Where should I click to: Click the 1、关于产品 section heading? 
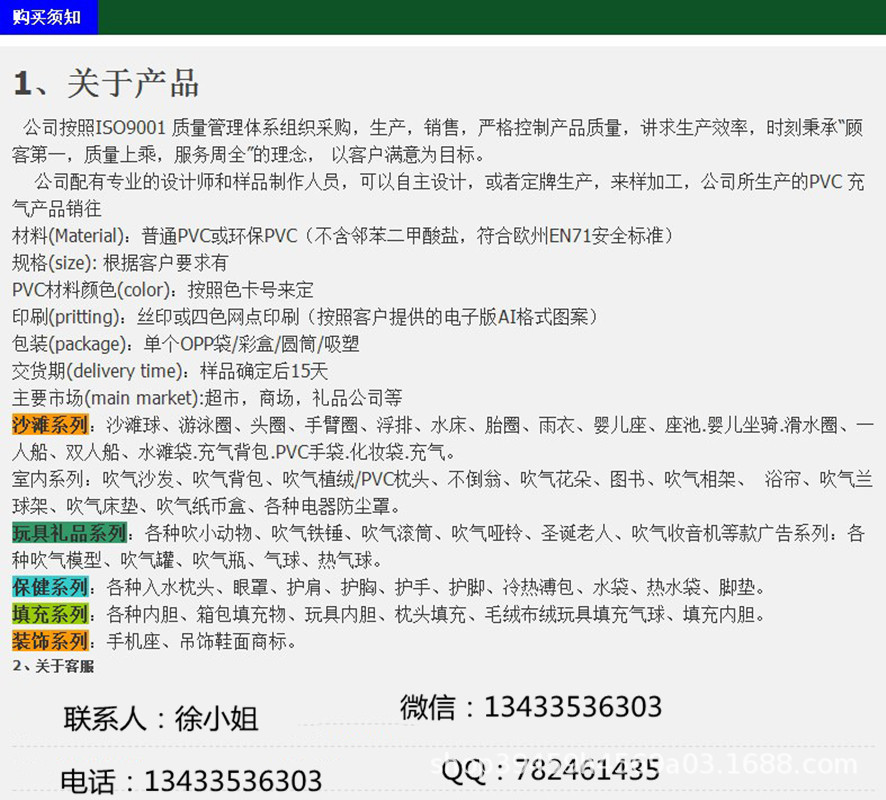pyautogui.click(x=106, y=83)
